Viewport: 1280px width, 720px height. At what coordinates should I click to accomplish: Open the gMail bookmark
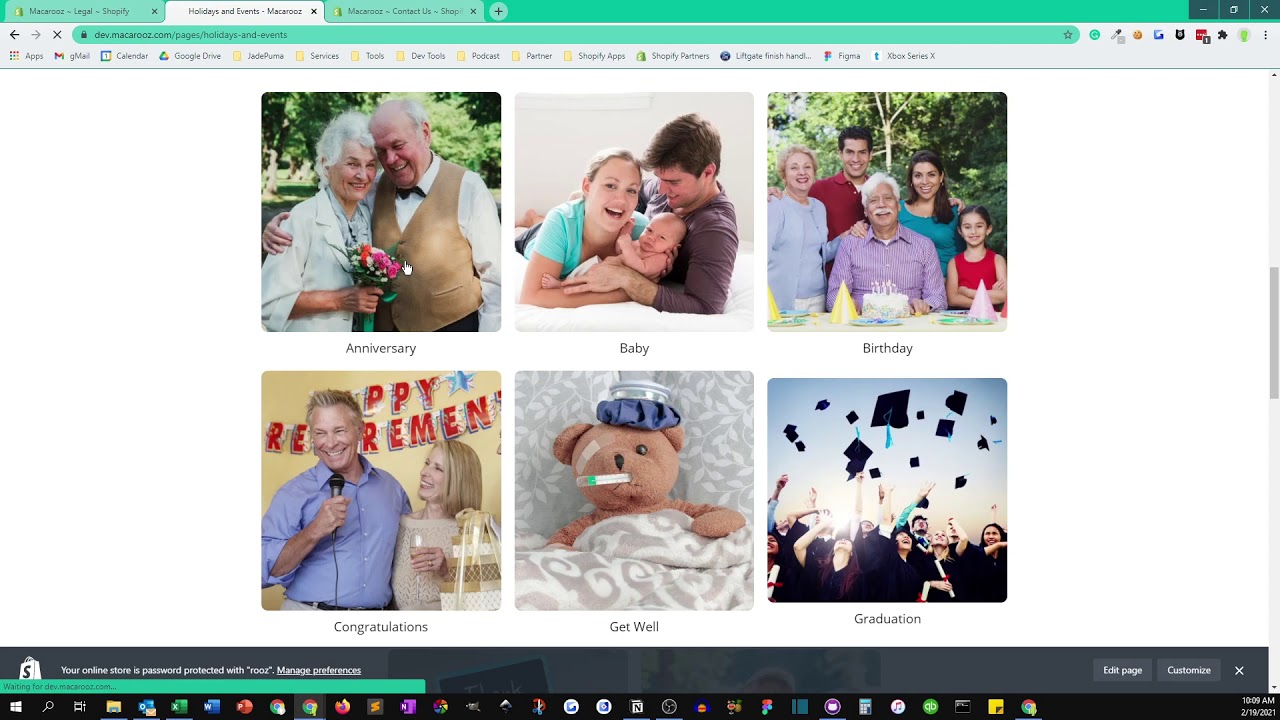click(x=72, y=56)
